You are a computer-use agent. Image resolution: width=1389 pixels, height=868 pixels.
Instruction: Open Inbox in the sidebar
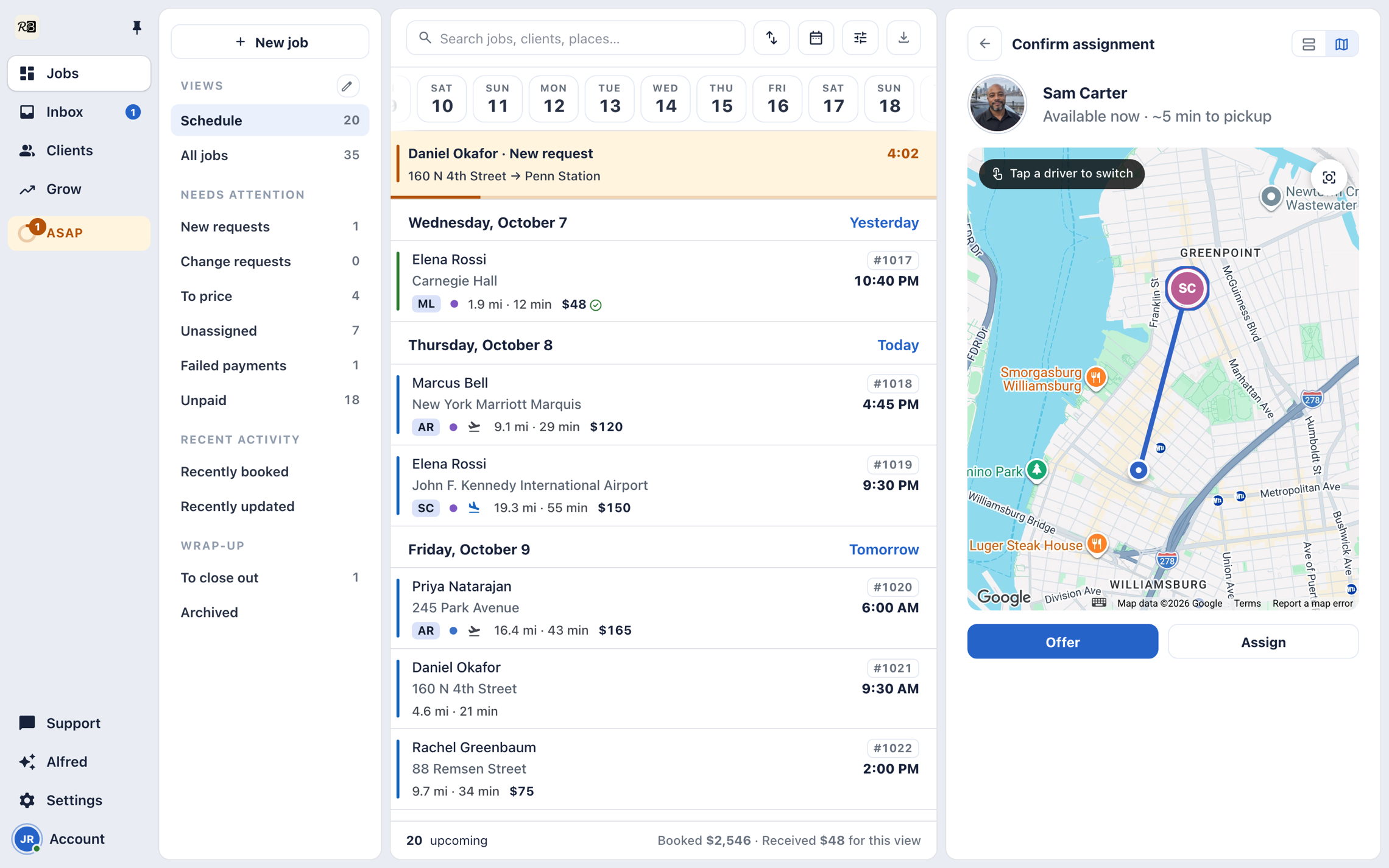79,112
